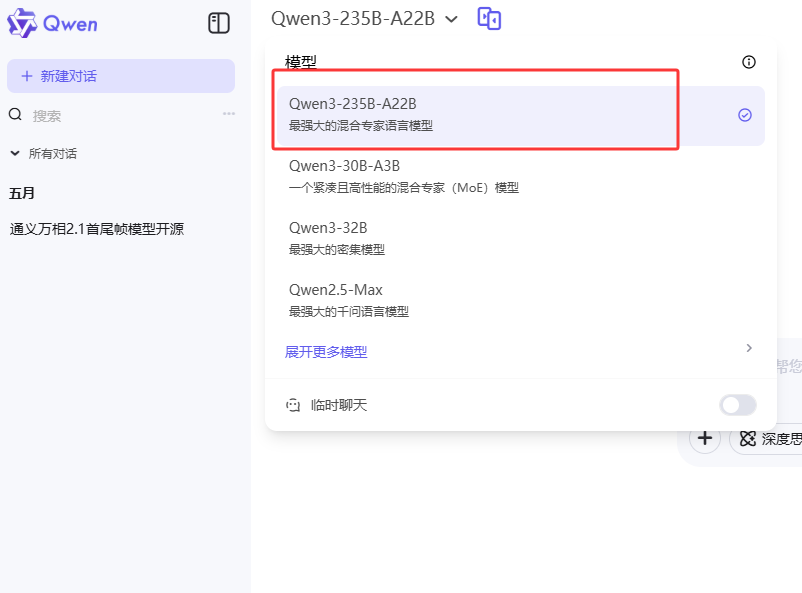
Task: Collapse the sidebar panel icon
Action: click(219, 23)
